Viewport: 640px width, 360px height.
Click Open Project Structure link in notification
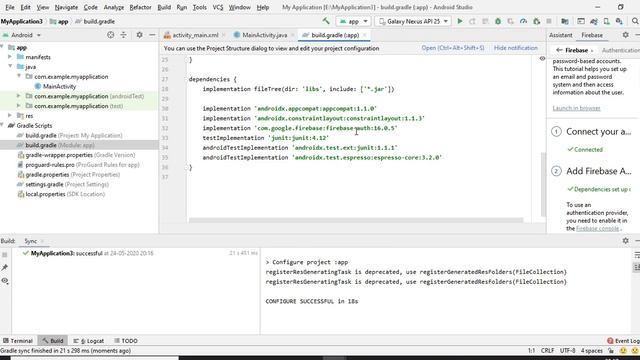coord(453,48)
